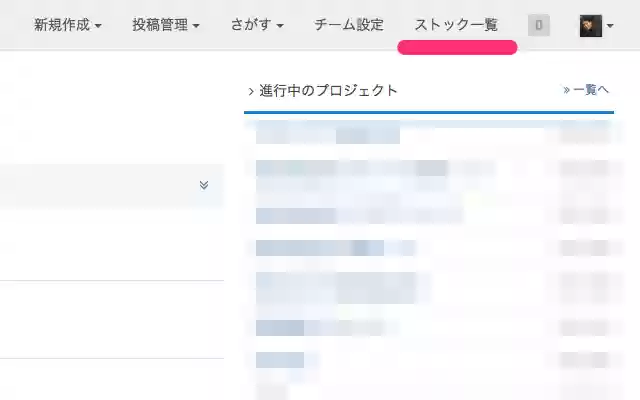Click the user avatar picture
Viewport: 640px width, 400px height.
pos(590,26)
